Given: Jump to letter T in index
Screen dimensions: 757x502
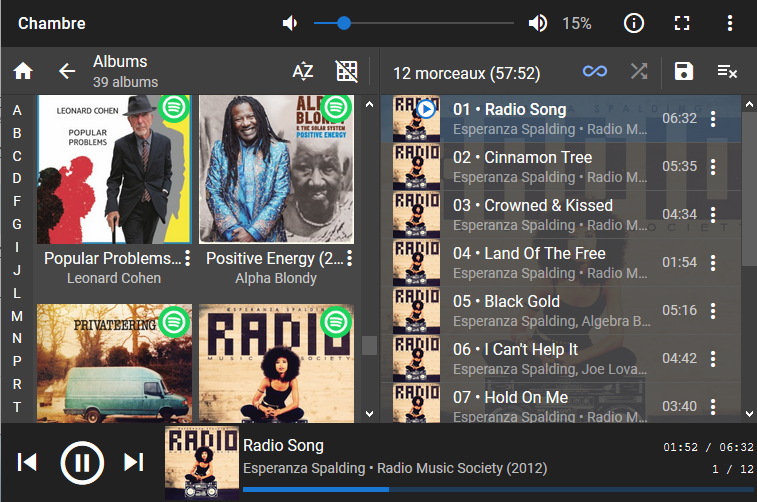Looking at the screenshot, I should click(17, 407).
